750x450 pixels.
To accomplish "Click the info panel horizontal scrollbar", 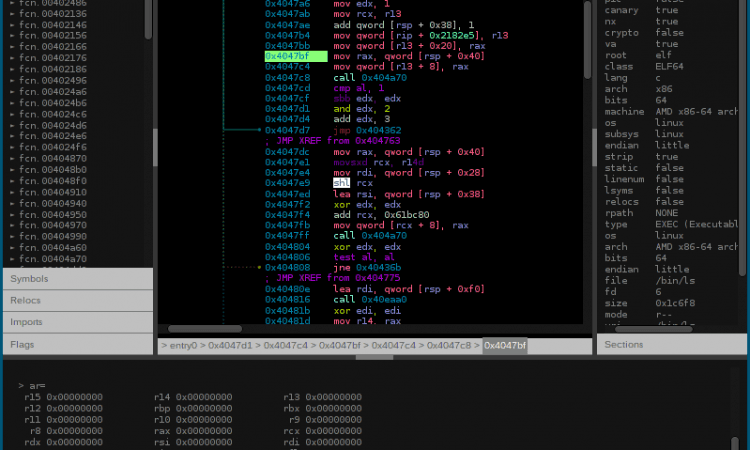I will click(653, 329).
